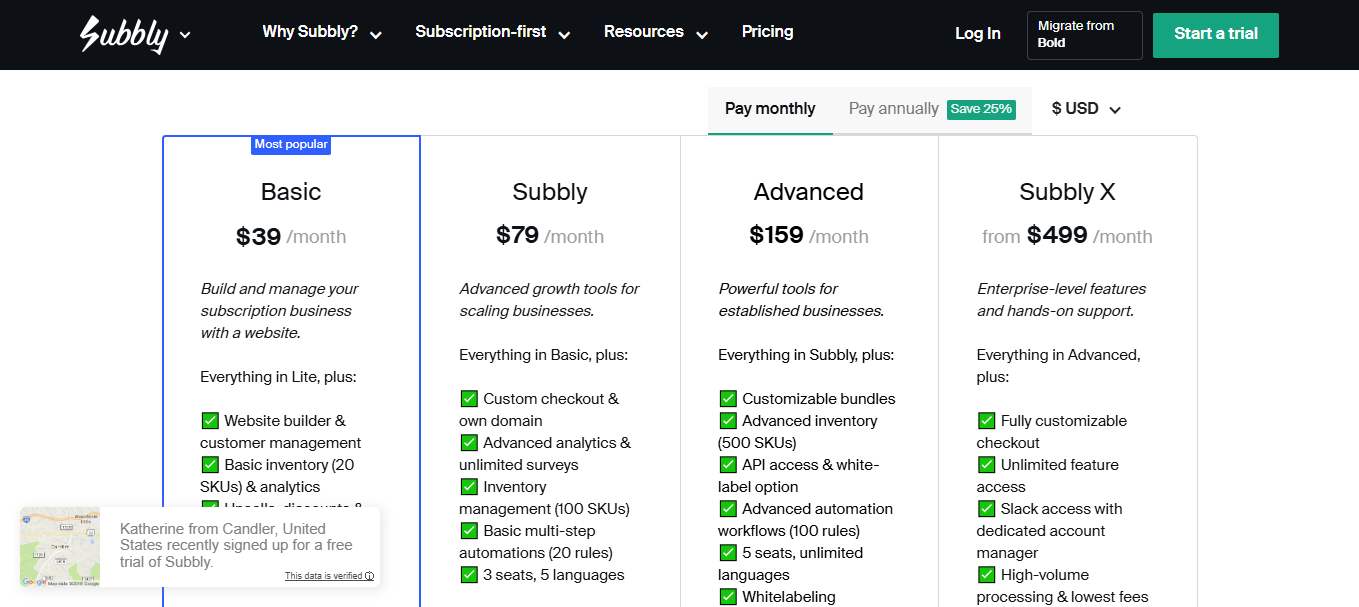The image size is (1359, 607).
Task: Switch billing to Pay annually
Action: pos(893,109)
